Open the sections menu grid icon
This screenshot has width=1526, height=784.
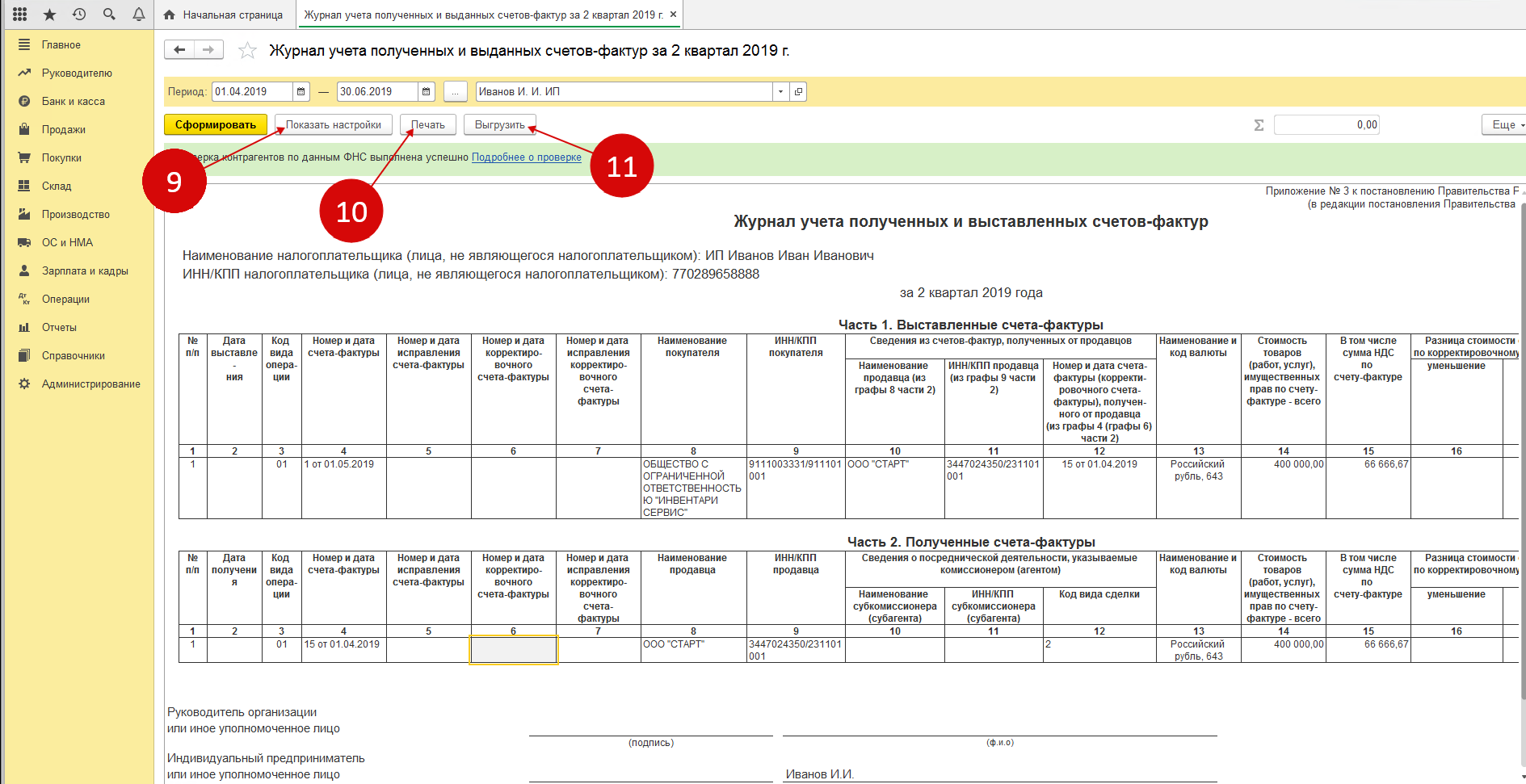pos(20,14)
